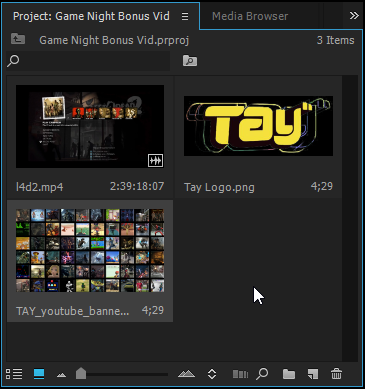Click Automate to Sequence button
Screen dimensions: 365x389
tap(240, 374)
